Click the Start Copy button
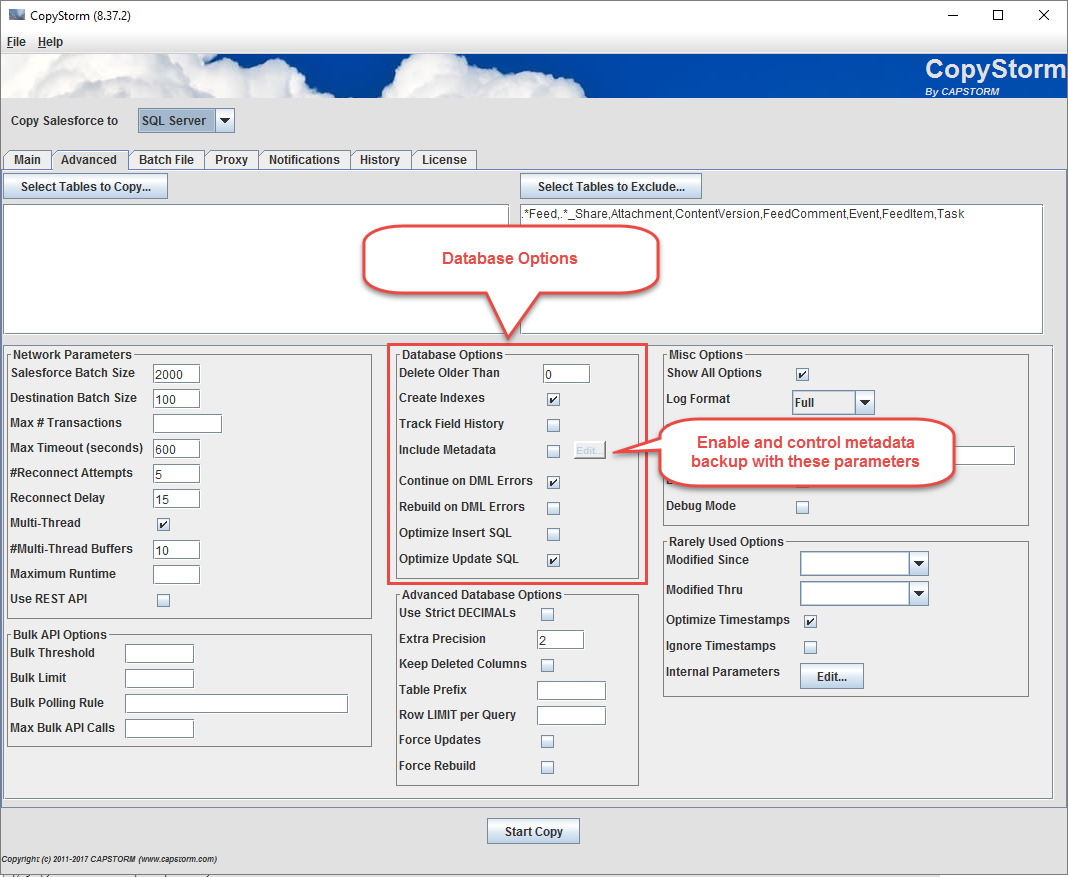The height and width of the screenshot is (877, 1068). click(533, 831)
